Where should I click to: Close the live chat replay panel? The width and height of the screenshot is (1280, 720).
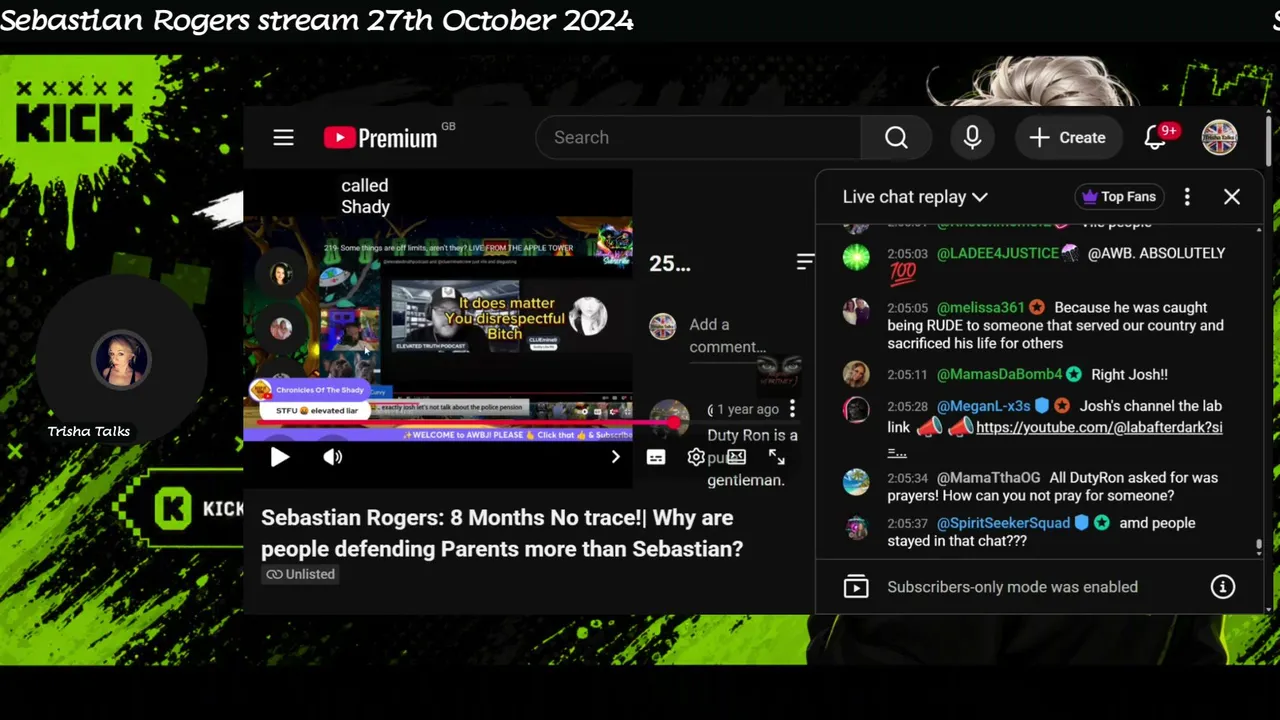1232,197
